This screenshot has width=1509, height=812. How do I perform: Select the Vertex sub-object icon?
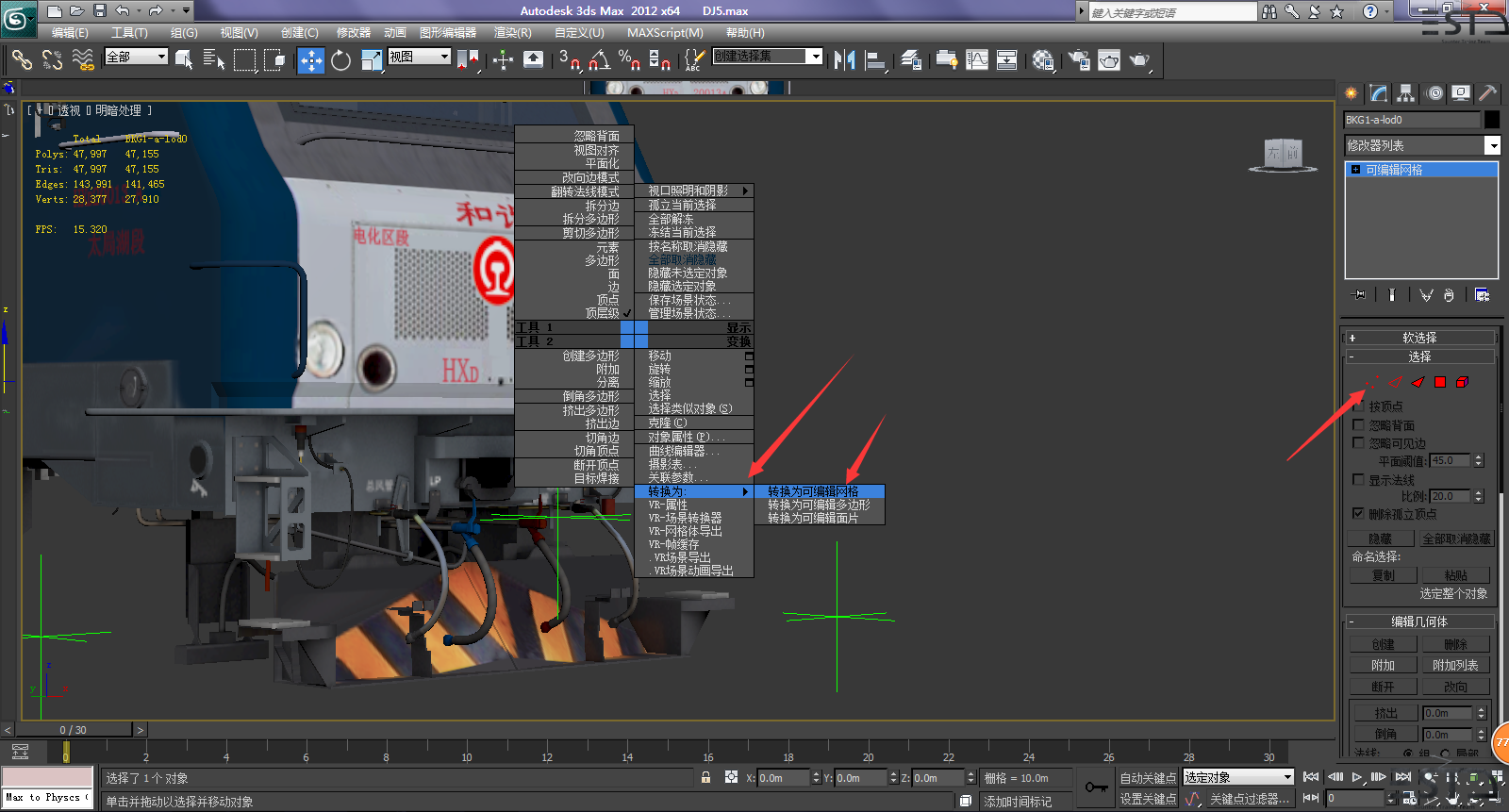(x=1371, y=382)
